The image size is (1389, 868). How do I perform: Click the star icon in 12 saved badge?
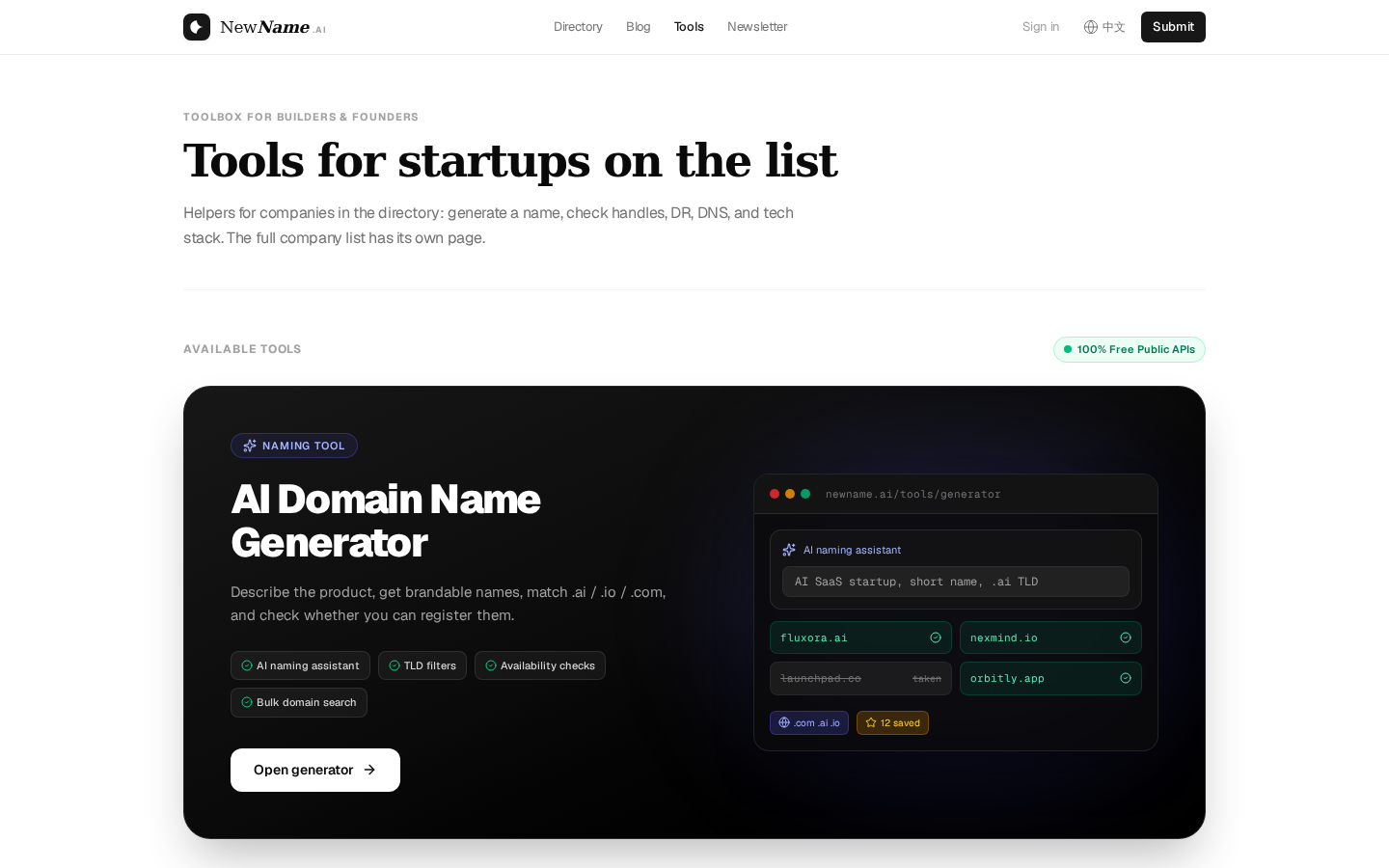click(871, 722)
